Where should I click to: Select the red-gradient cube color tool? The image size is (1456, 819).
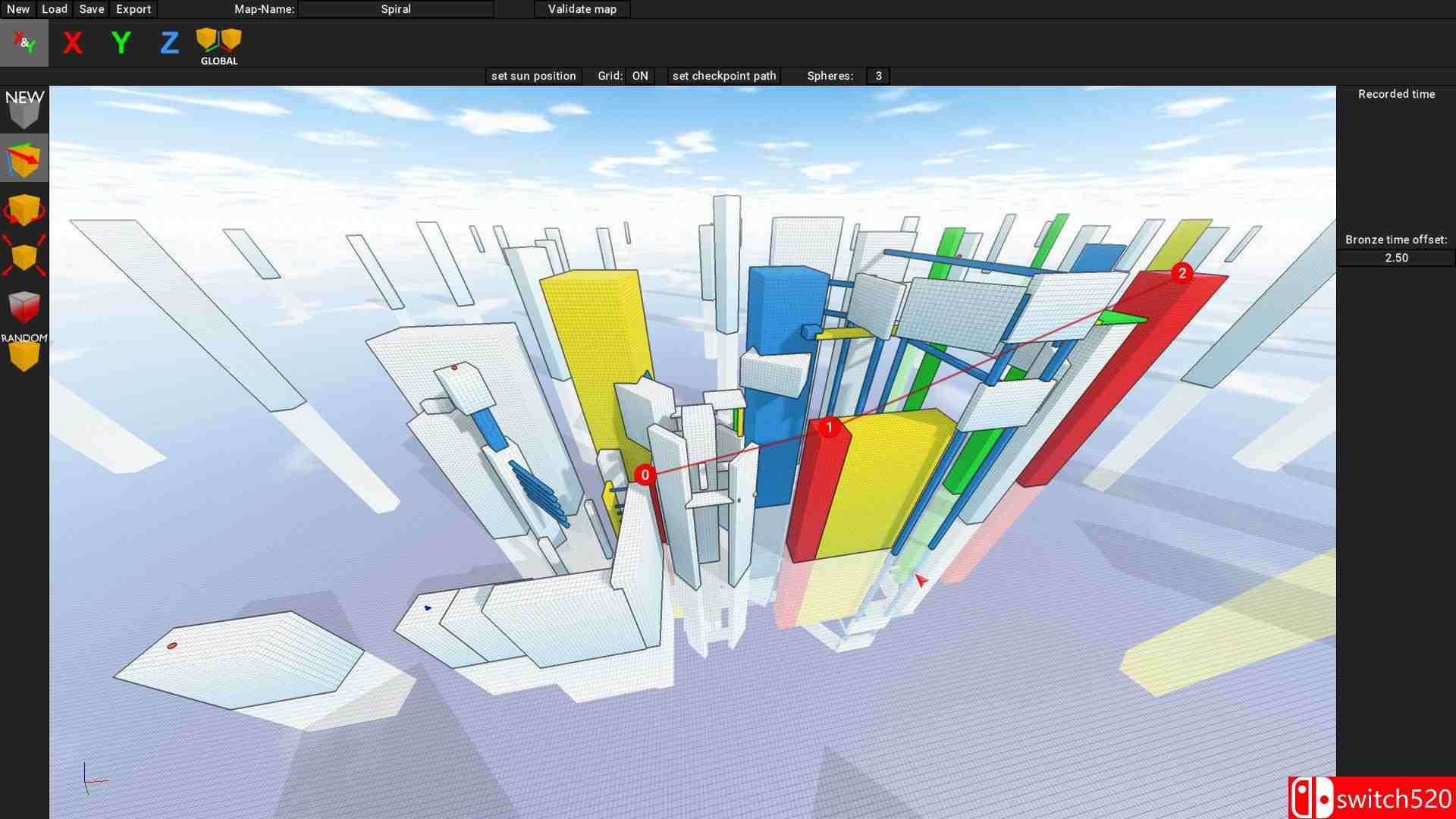tap(24, 306)
